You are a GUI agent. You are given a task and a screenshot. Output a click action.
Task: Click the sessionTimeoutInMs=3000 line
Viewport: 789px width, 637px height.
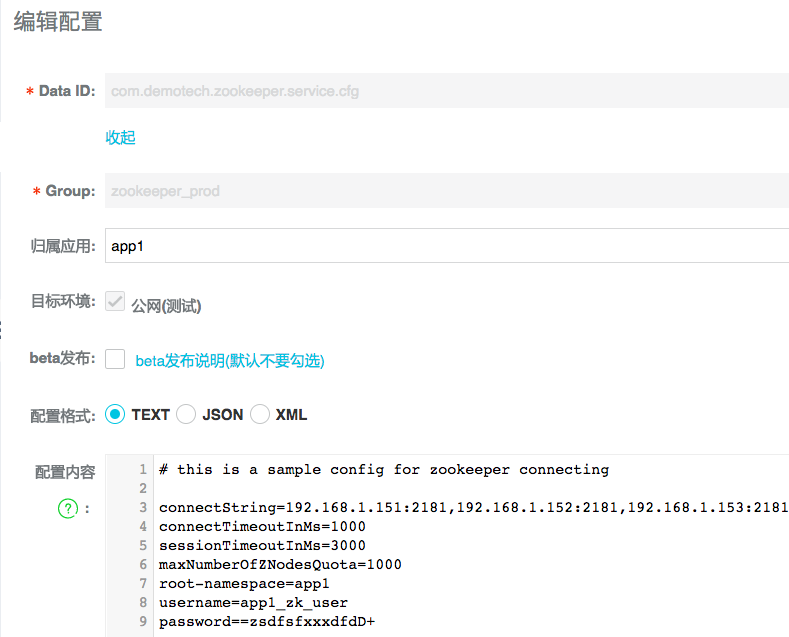coord(262,545)
